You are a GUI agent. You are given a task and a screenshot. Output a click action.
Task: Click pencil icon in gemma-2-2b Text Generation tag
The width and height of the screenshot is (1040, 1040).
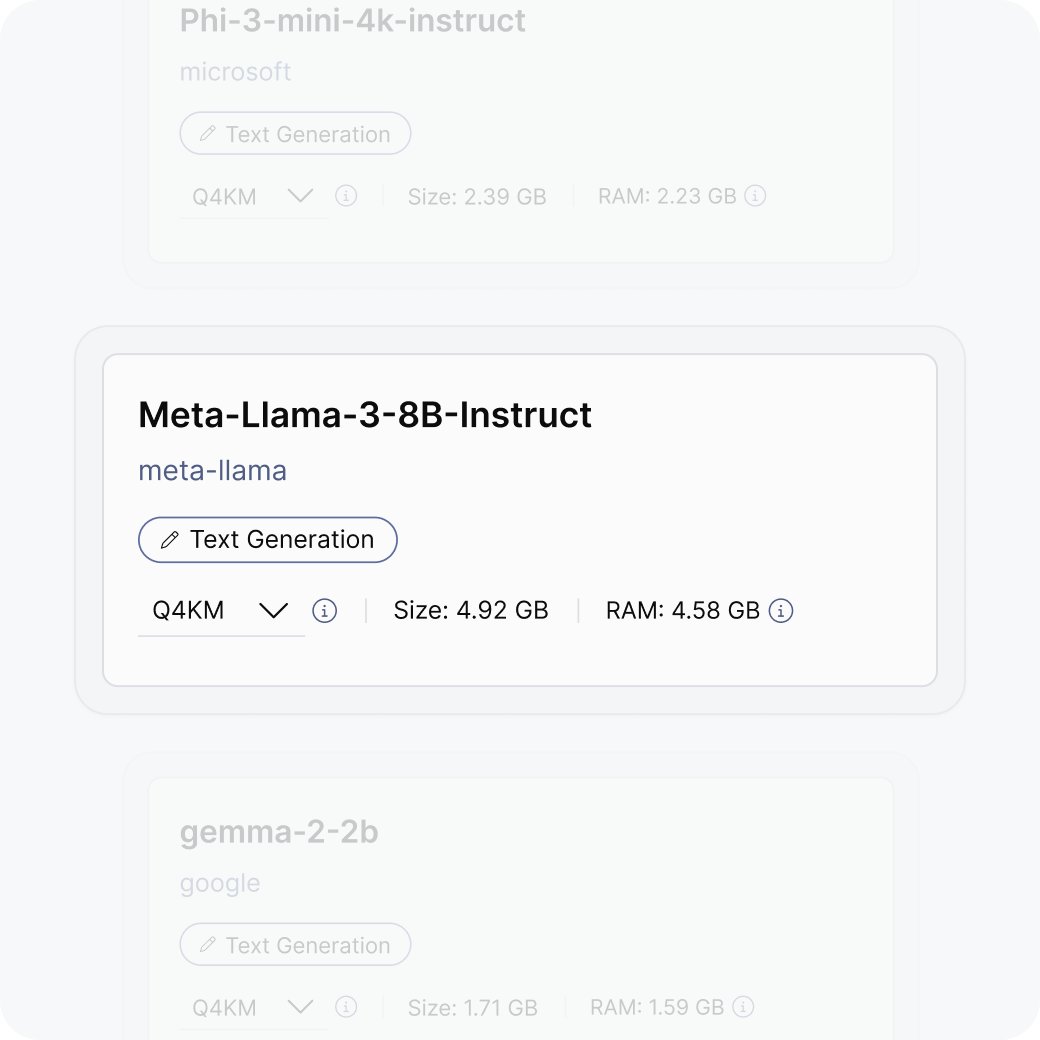(208, 945)
